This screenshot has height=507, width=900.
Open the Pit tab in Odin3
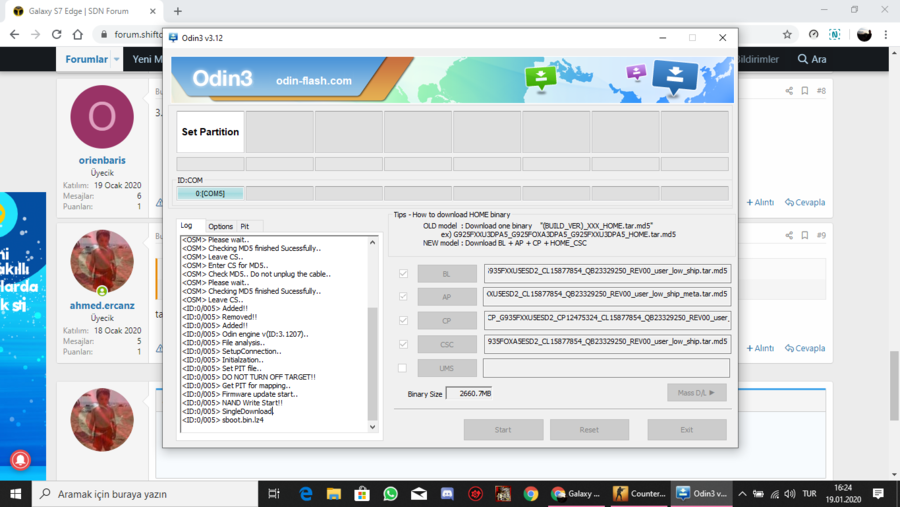coord(245,226)
